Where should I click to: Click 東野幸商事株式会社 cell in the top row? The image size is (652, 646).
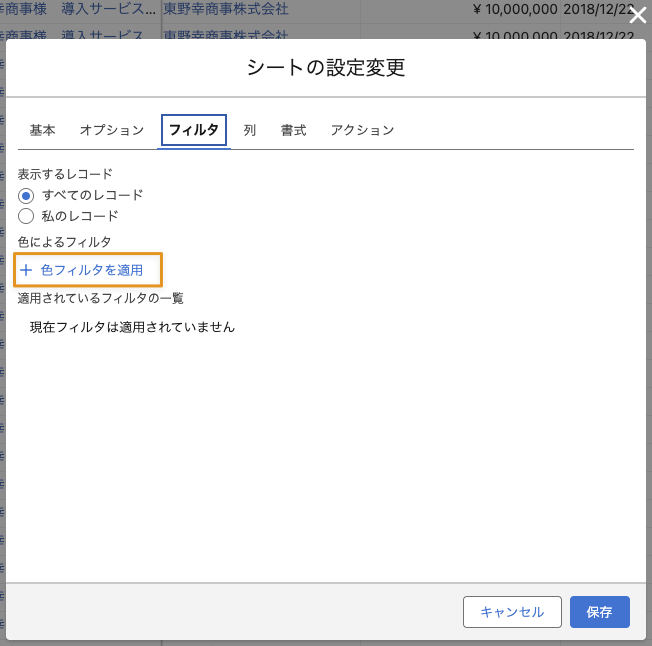tap(225, 11)
